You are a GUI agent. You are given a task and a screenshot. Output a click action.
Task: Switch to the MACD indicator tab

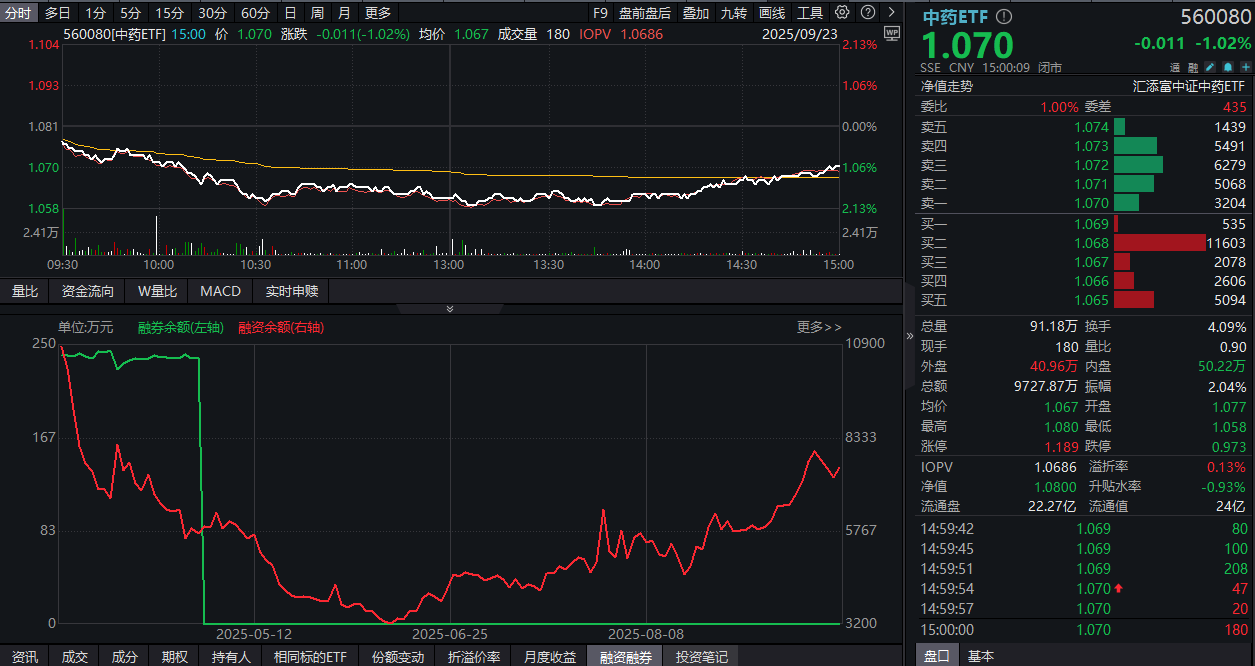pyautogui.click(x=220, y=291)
